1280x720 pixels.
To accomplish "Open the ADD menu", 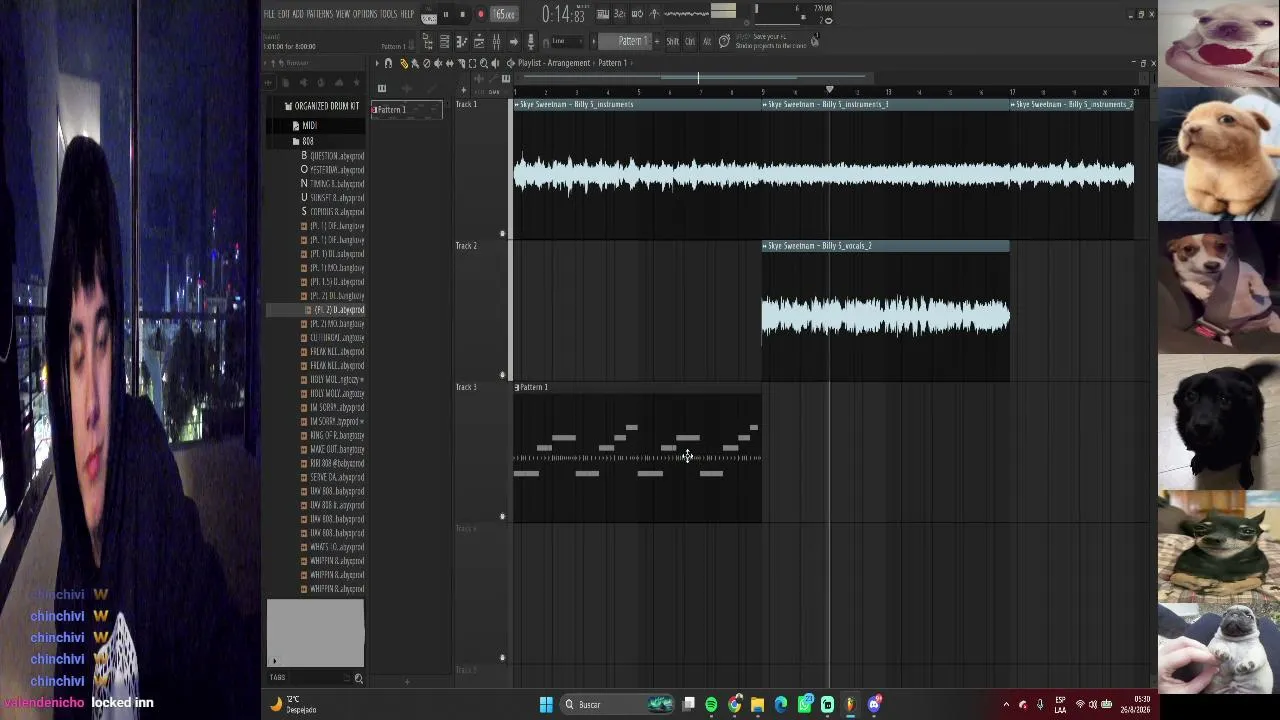I will tap(298, 14).
